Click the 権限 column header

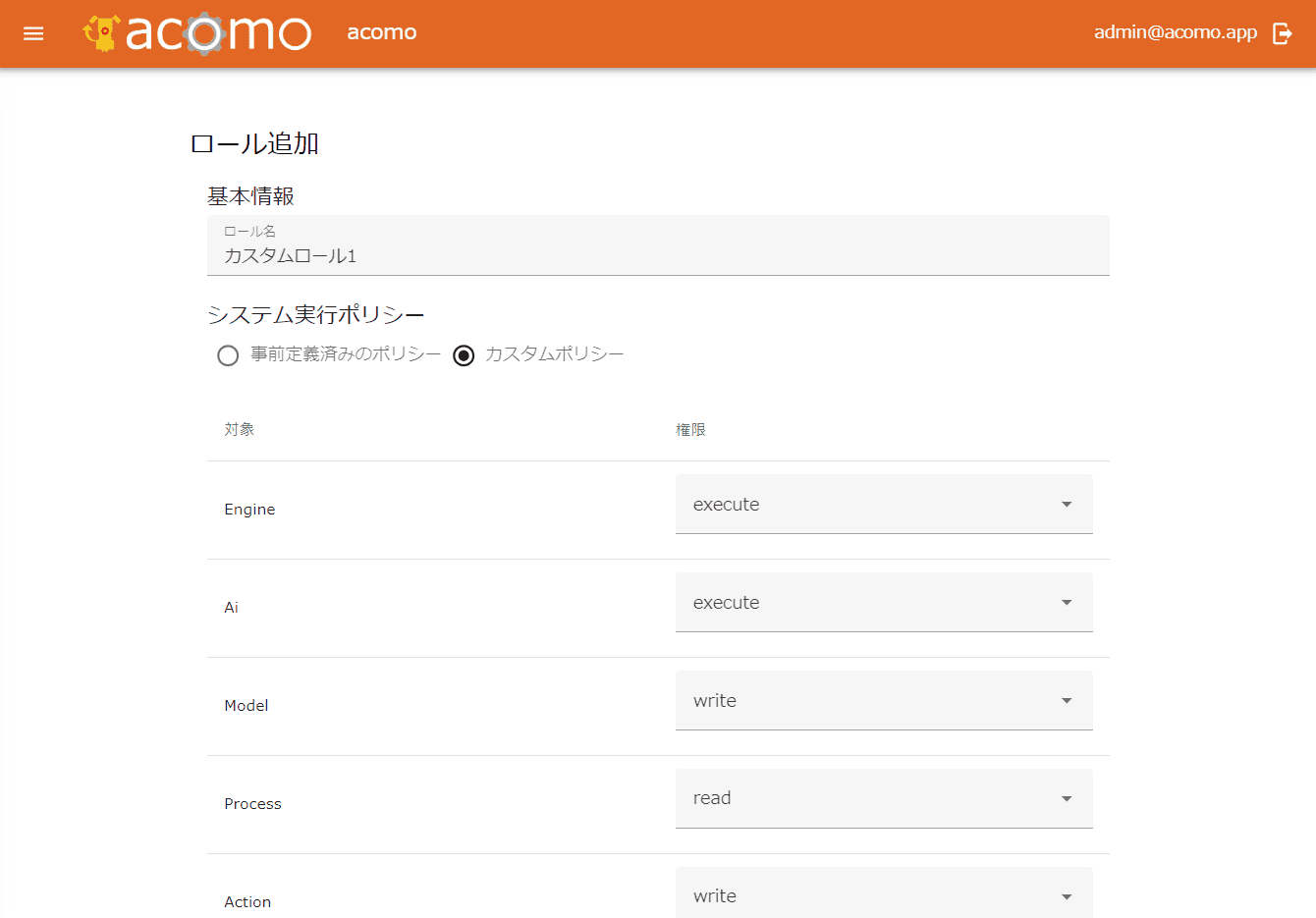(x=690, y=430)
